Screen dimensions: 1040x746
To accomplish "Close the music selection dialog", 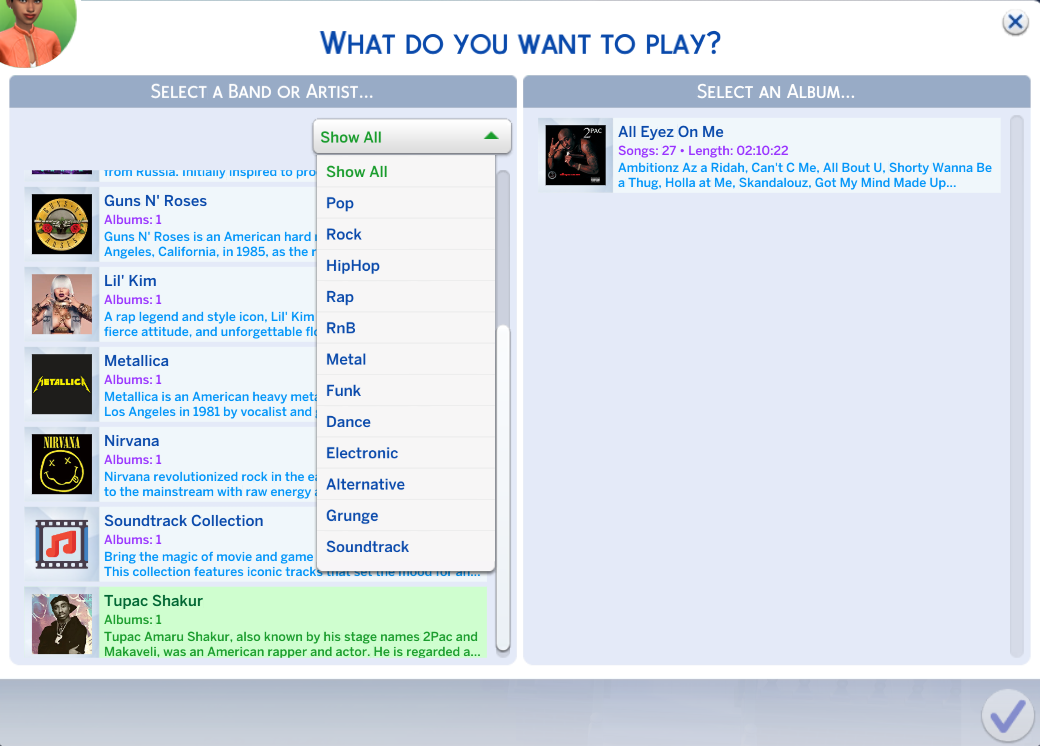I will (1015, 23).
